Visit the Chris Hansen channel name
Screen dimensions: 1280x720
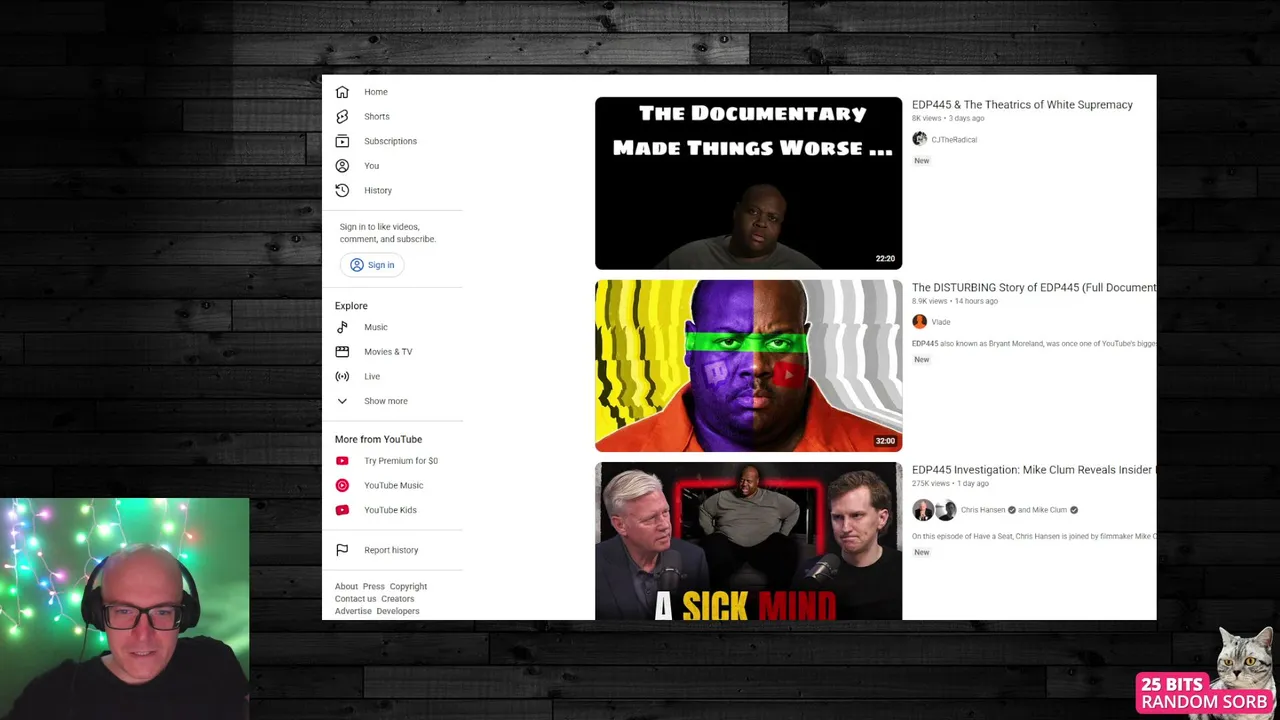click(x=983, y=510)
